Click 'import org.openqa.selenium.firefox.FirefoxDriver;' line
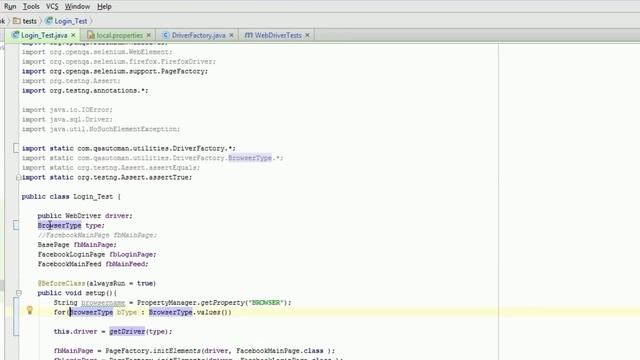640x360 pixels. 119,62
